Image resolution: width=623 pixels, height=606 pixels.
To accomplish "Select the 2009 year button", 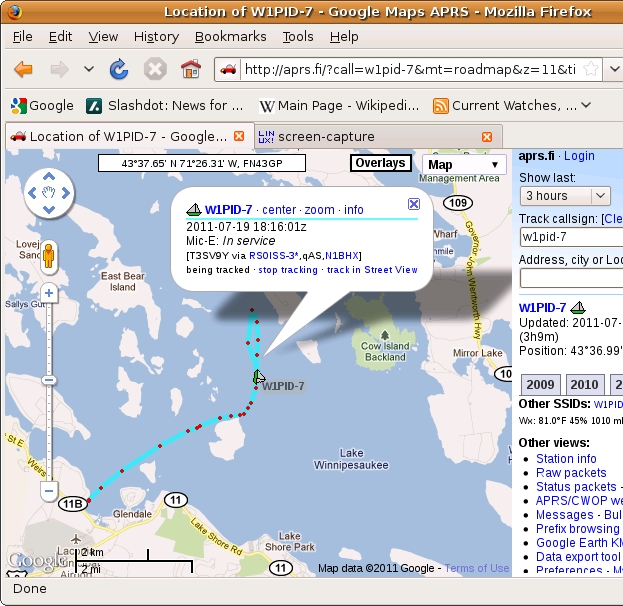I will pos(540,384).
